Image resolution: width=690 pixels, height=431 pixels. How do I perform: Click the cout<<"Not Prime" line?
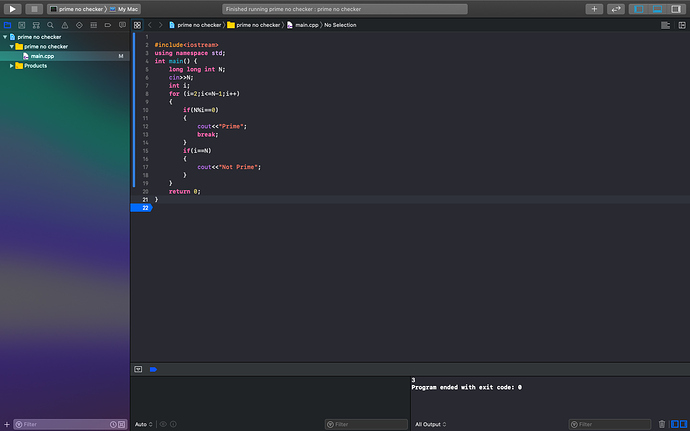(x=229, y=167)
